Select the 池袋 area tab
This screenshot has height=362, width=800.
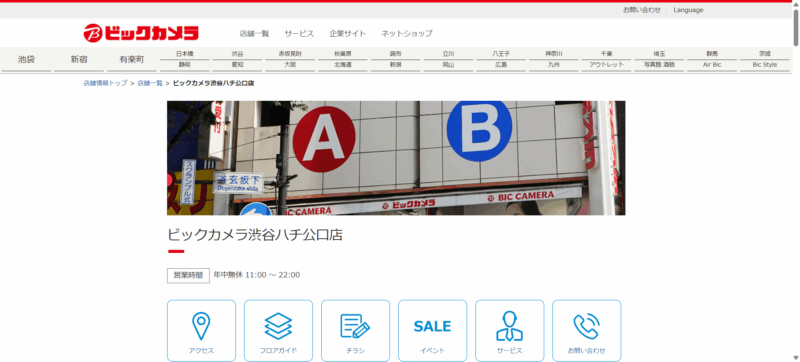[x=27, y=60]
